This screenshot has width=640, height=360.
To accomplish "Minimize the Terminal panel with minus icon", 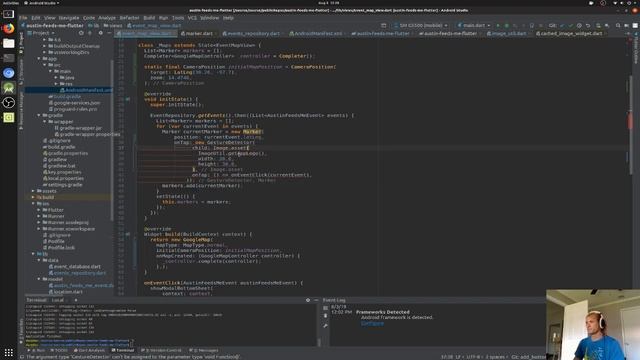I will [x=316, y=300].
